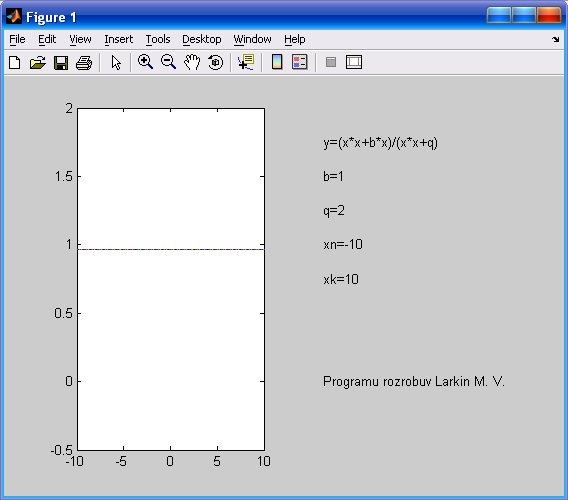
Task: Open the Edit menu
Action: coord(47,39)
